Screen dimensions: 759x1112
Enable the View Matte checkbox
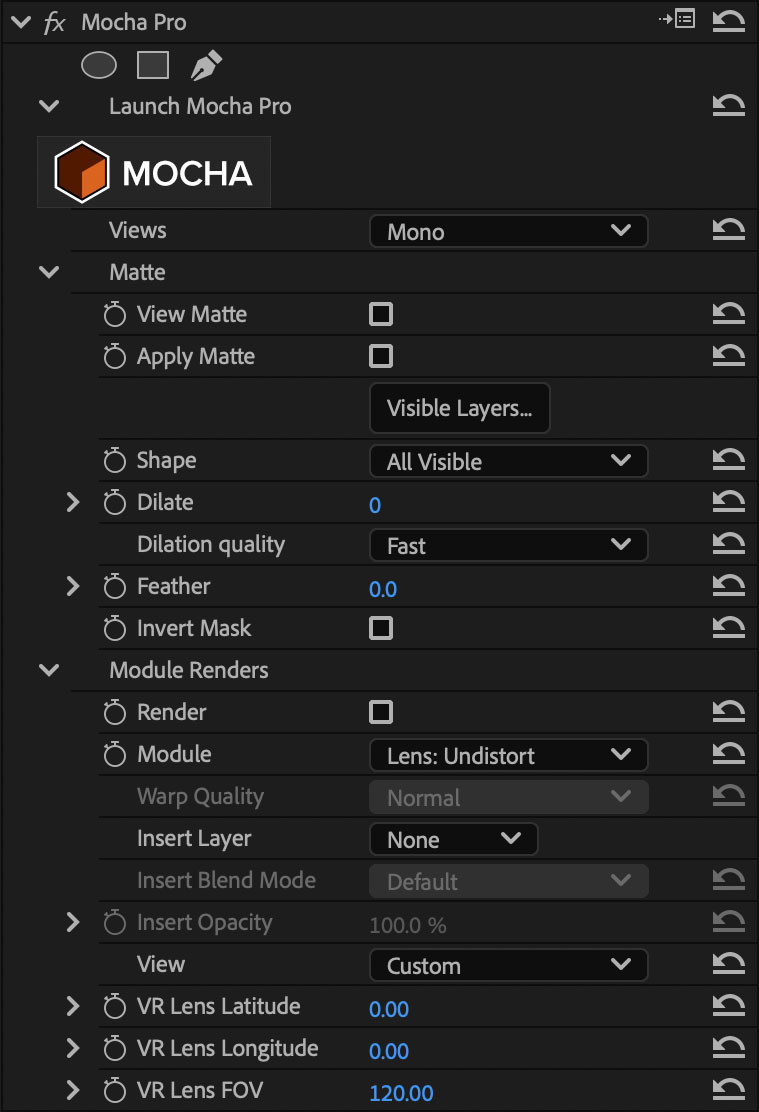click(381, 315)
